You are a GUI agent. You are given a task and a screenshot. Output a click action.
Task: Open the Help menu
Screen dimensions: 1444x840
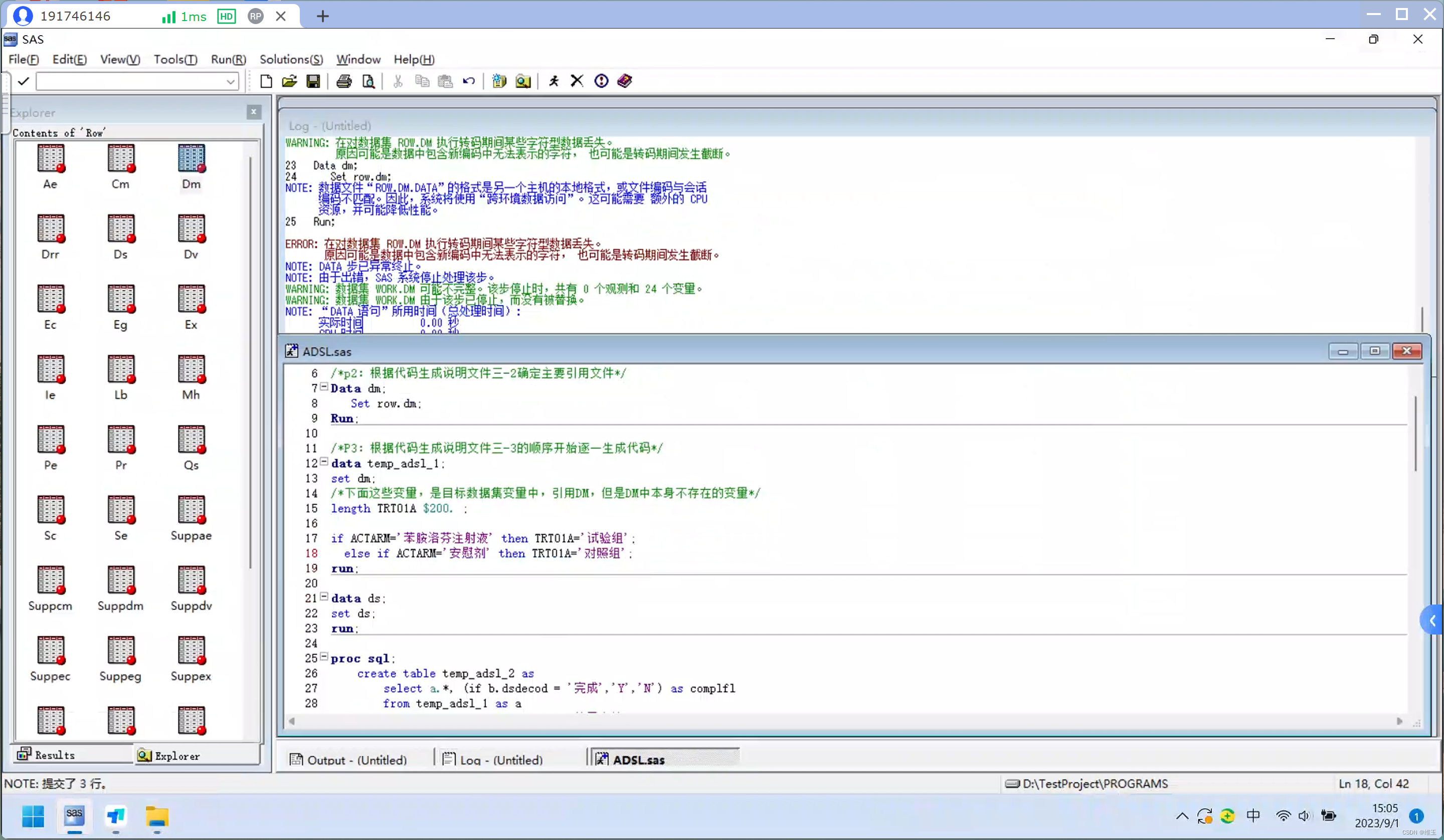point(414,60)
